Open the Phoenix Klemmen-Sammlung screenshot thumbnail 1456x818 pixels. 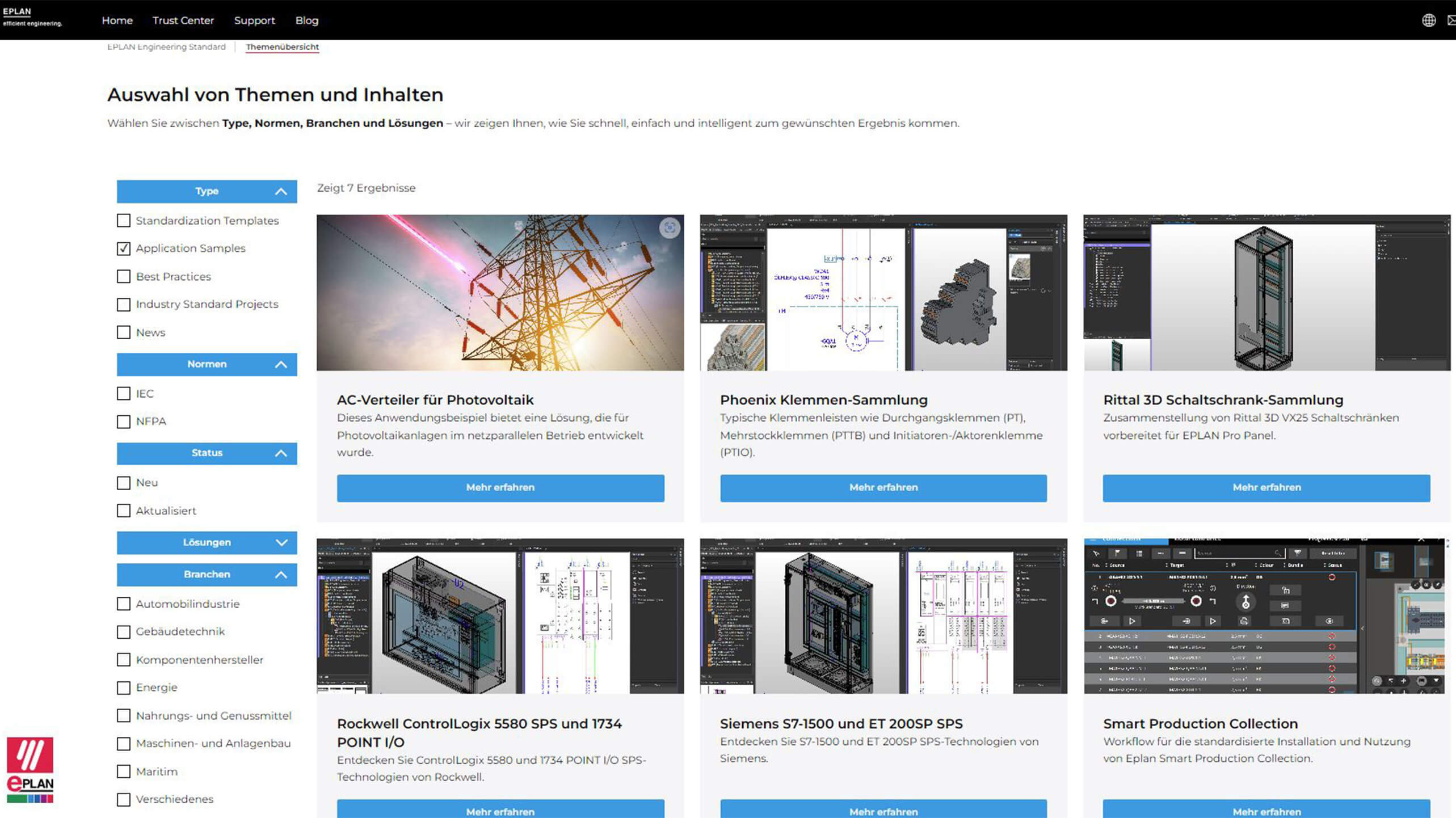click(x=883, y=293)
